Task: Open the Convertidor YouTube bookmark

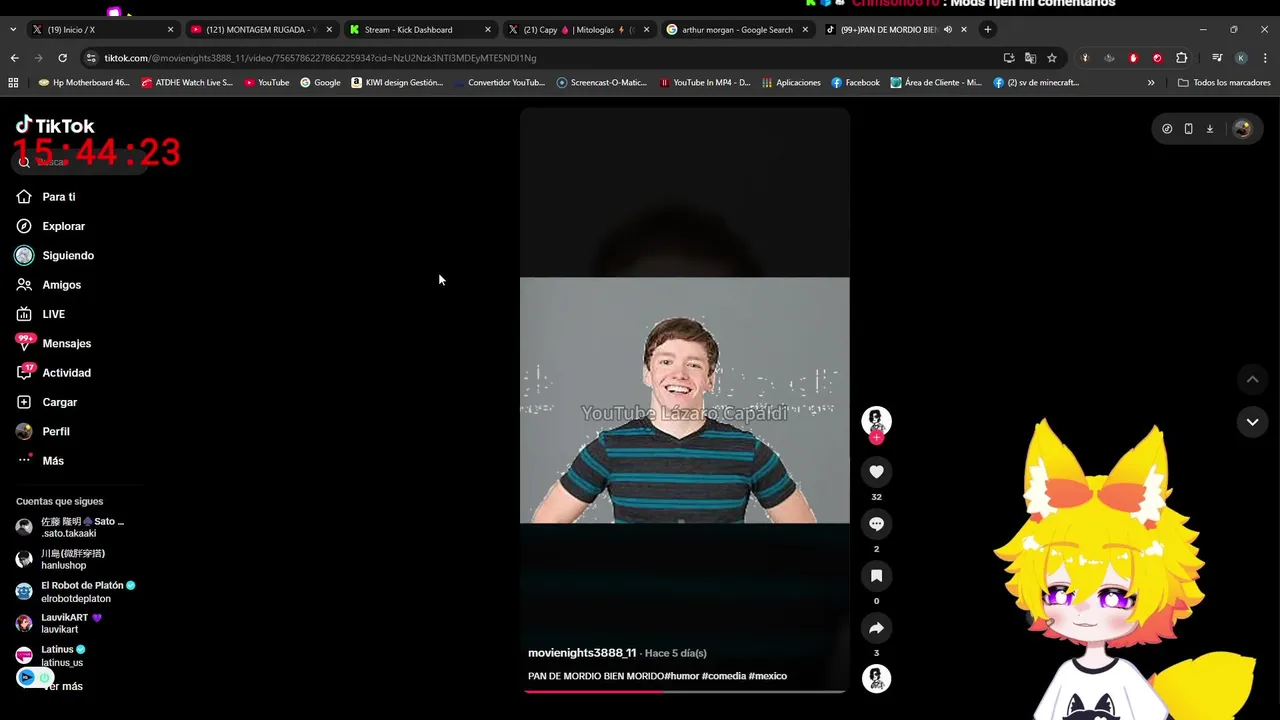Action: 498,83
